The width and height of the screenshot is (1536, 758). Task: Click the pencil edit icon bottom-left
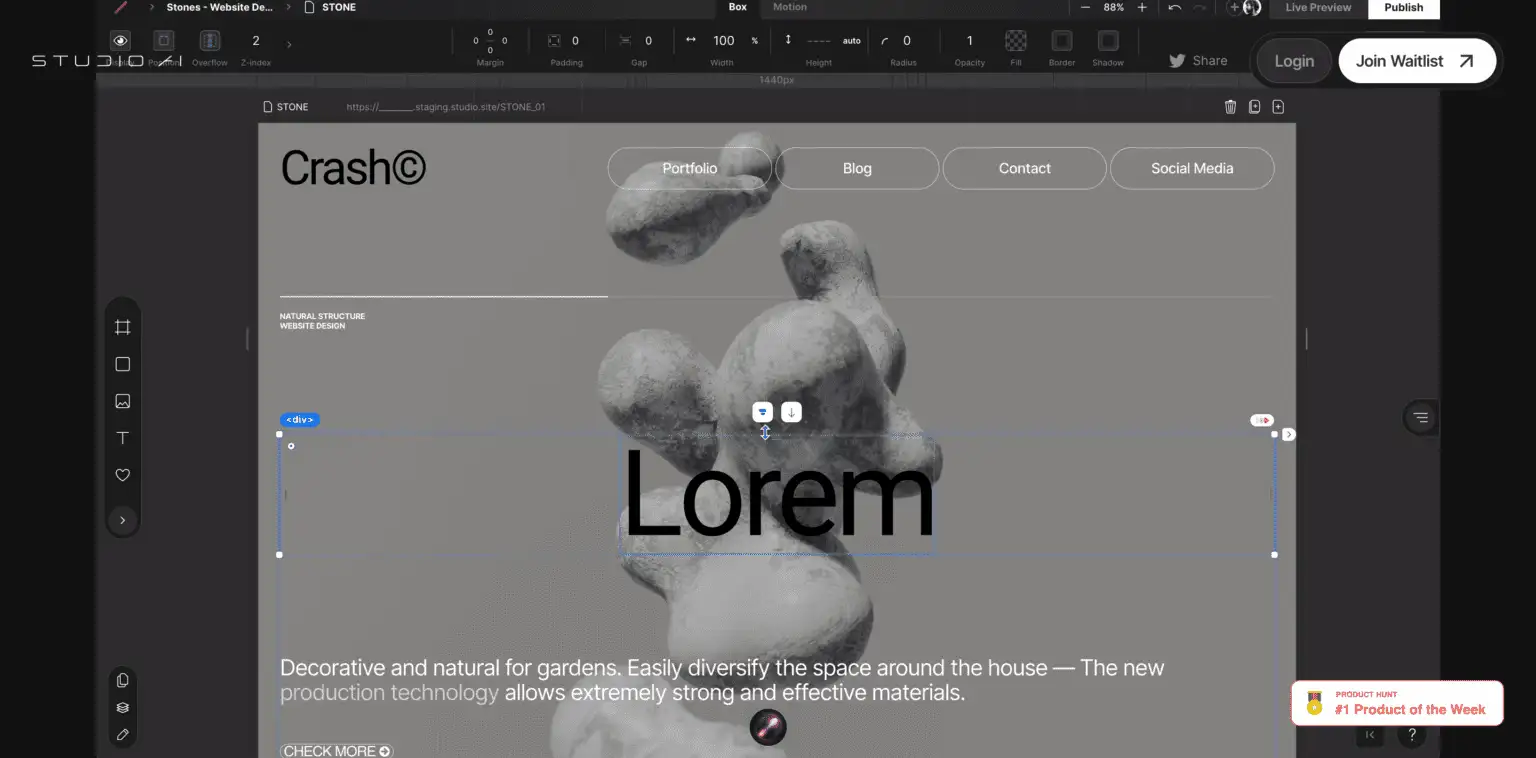click(123, 734)
